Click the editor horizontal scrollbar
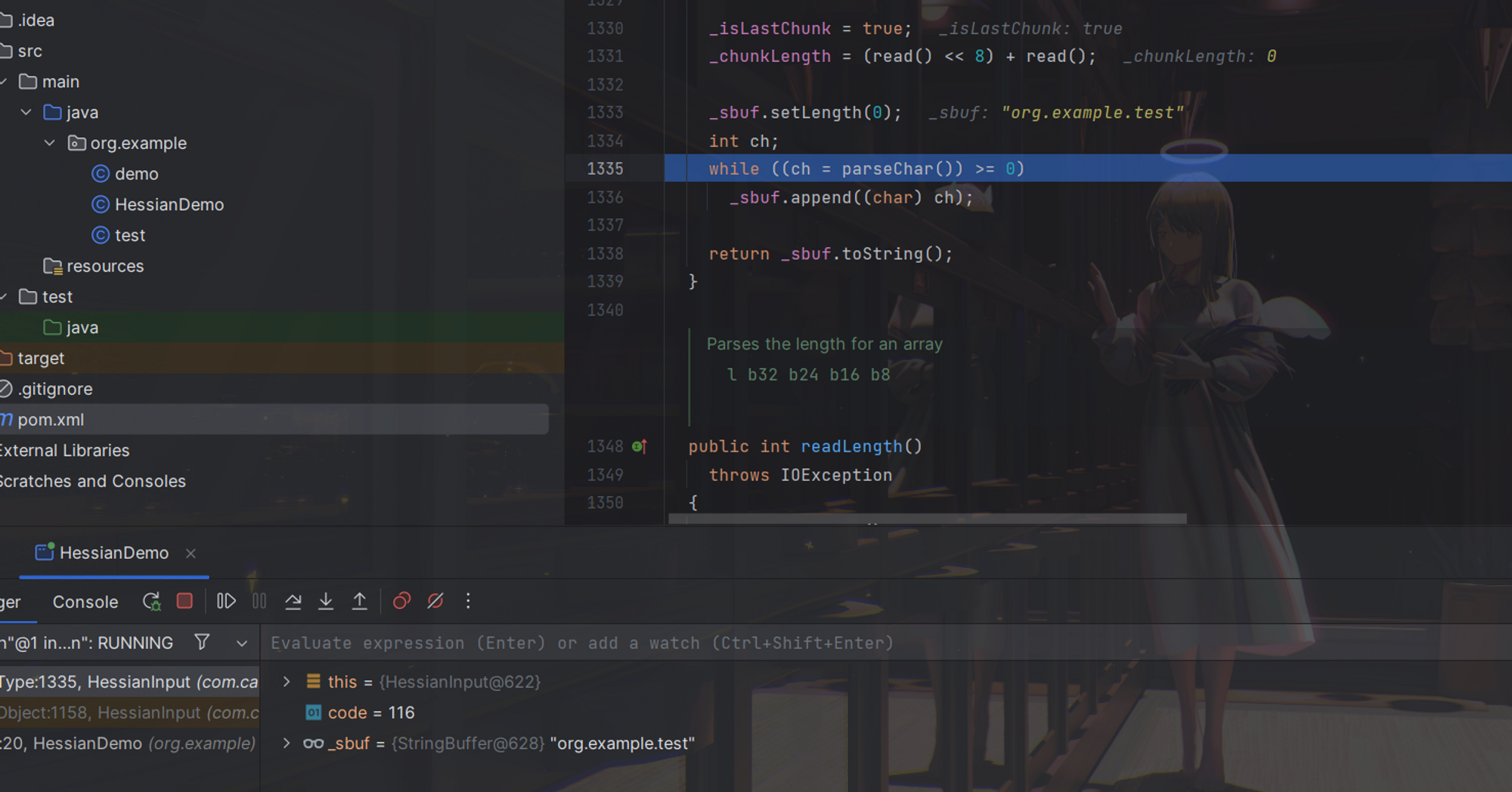Viewport: 1512px width, 792px height. click(x=928, y=519)
